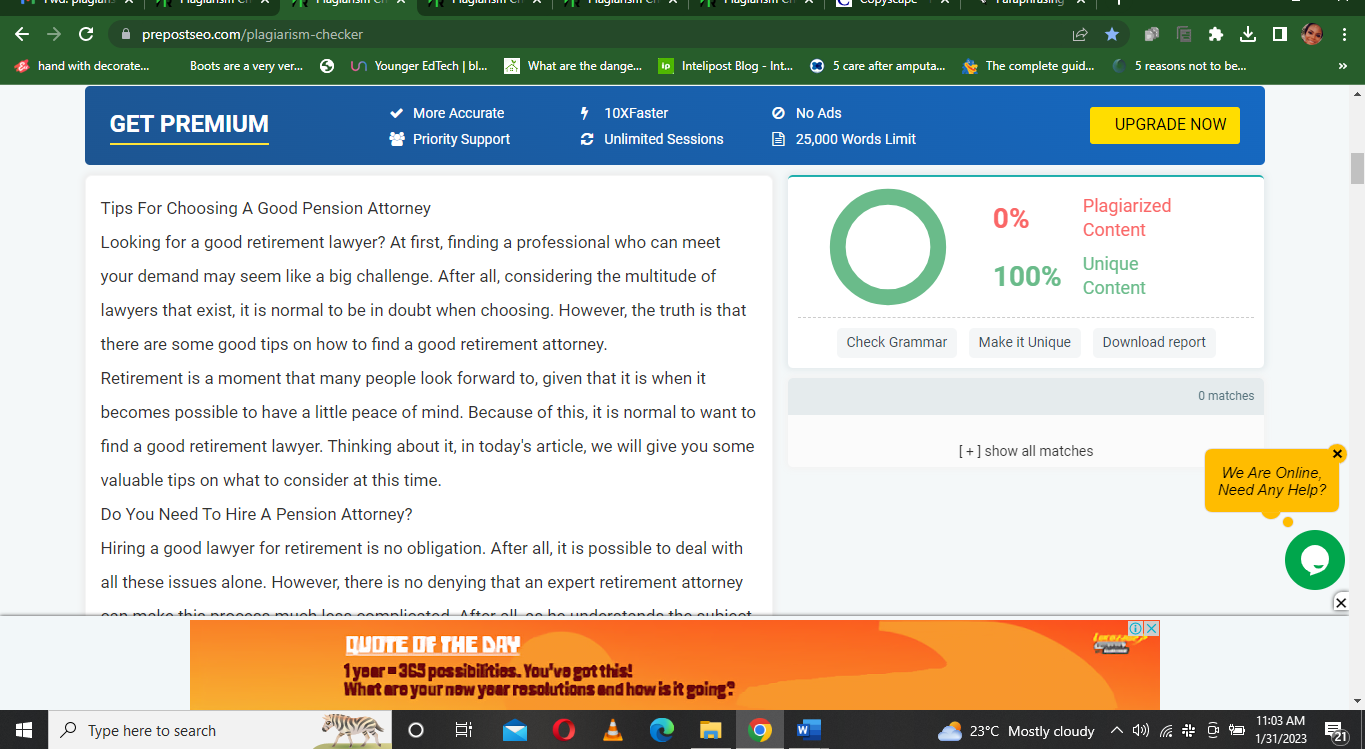The height and width of the screenshot is (749, 1365).
Task: Click the 'Priority Support' text
Action: 461,139
